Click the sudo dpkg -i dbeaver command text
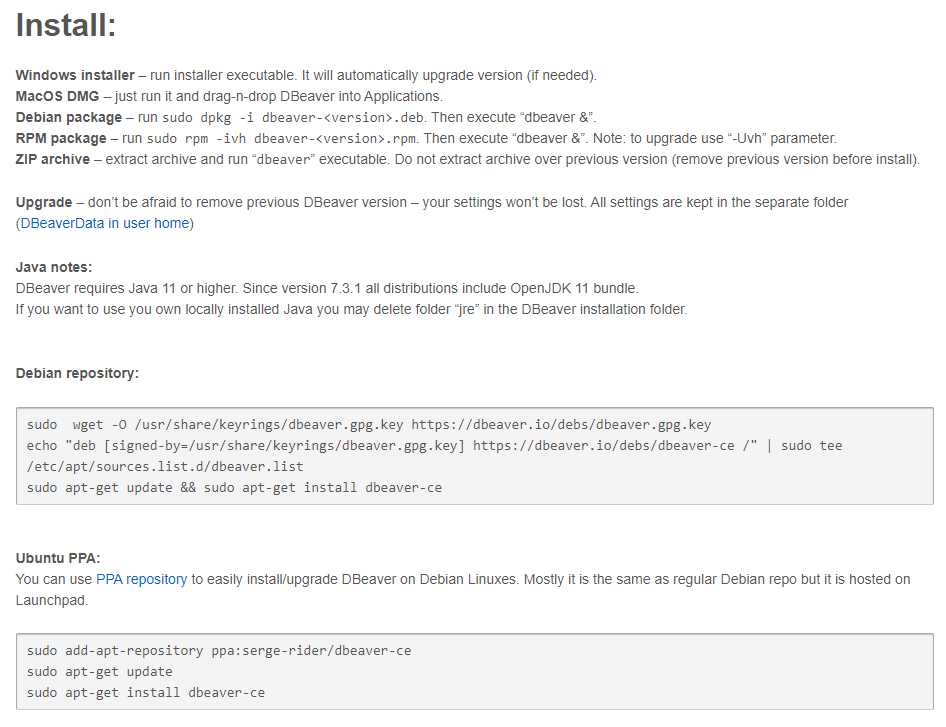The width and height of the screenshot is (946, 727). pos(293,118)
